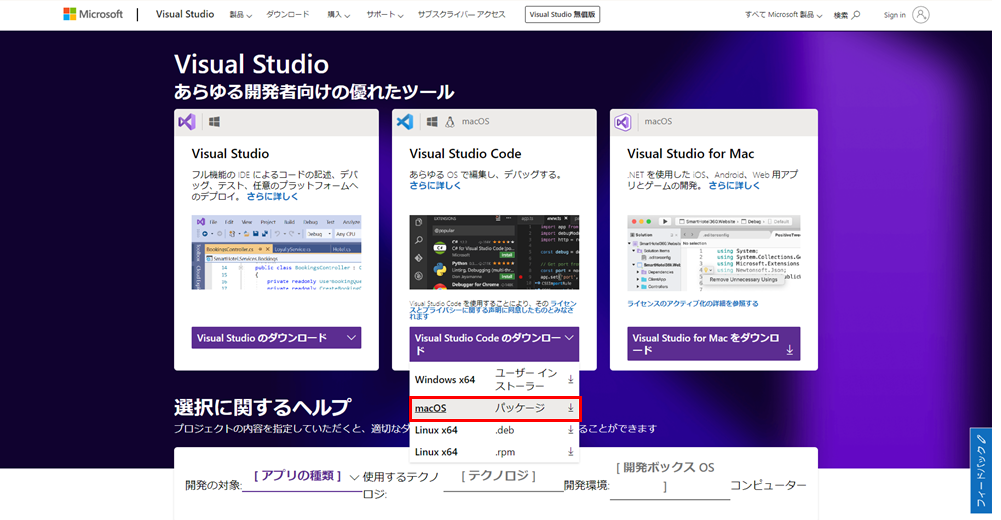Expand すべて Microsoft 製品 dropdown

pos(783,15)
